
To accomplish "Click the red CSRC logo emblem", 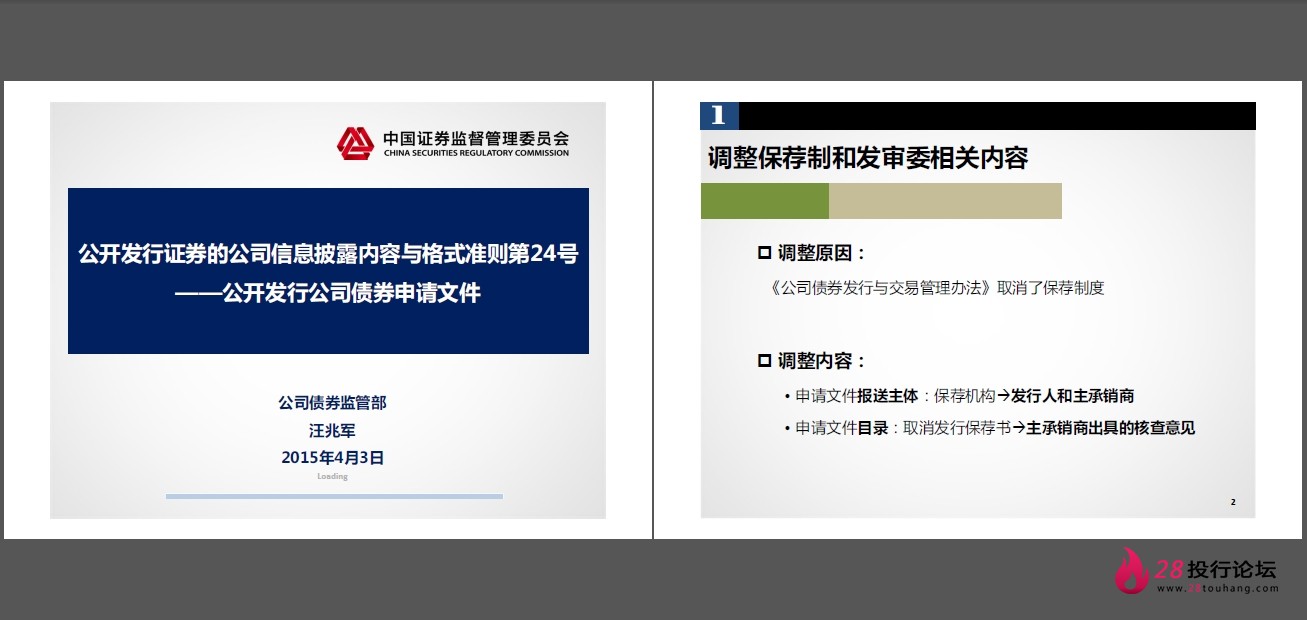I will [x=354, y=143].
